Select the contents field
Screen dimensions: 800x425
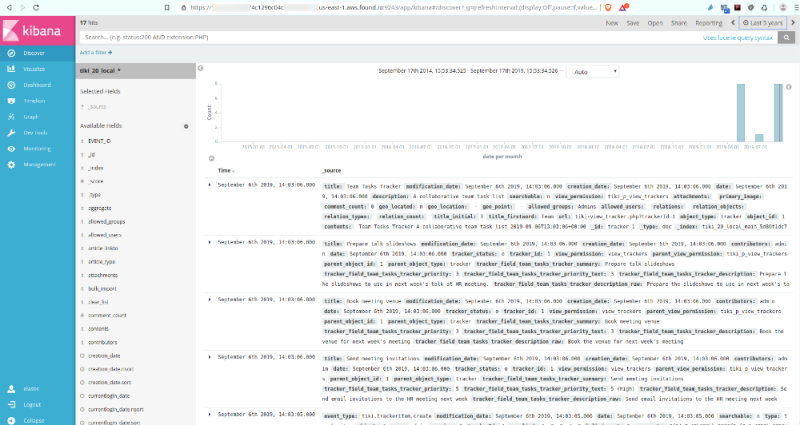[98, 329]
